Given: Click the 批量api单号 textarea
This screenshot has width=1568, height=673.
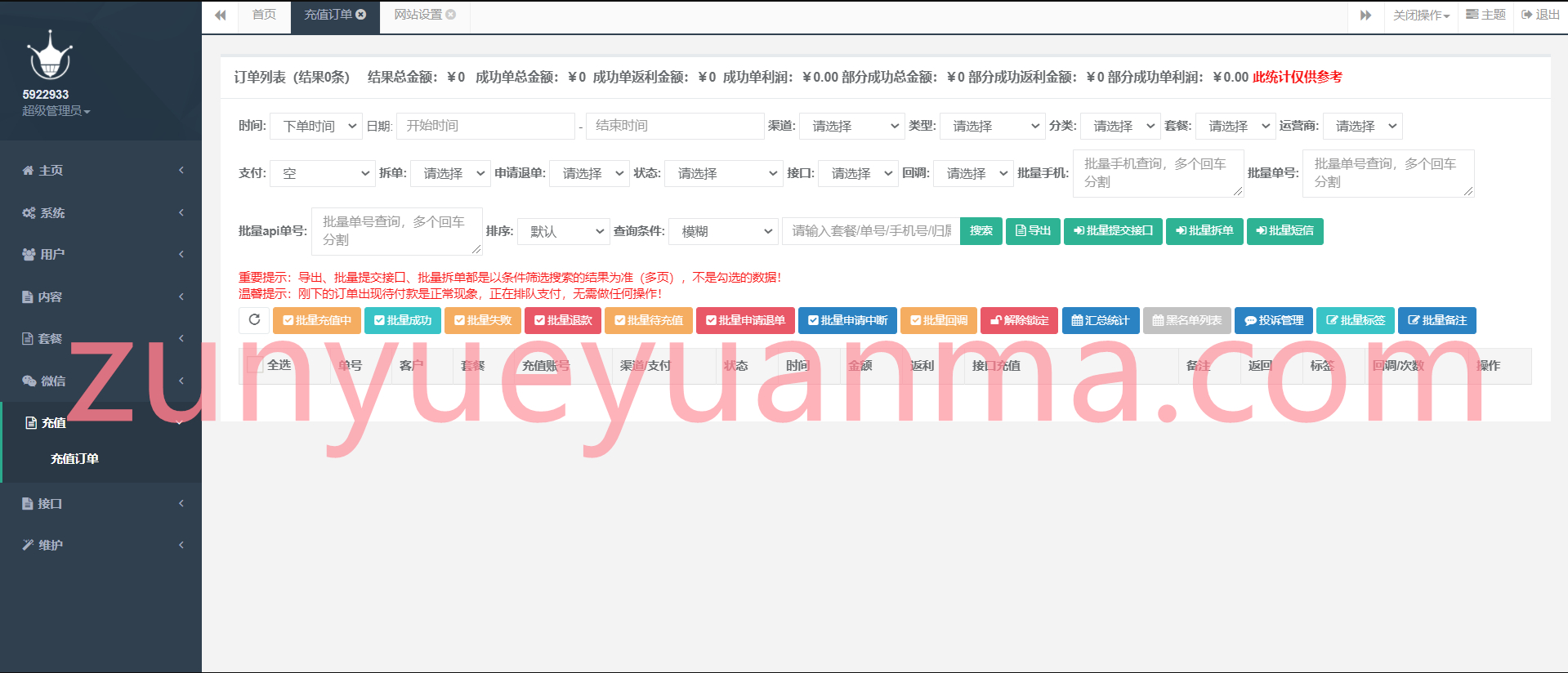Looking at the screenshot, I should click(x=397, y=231).
